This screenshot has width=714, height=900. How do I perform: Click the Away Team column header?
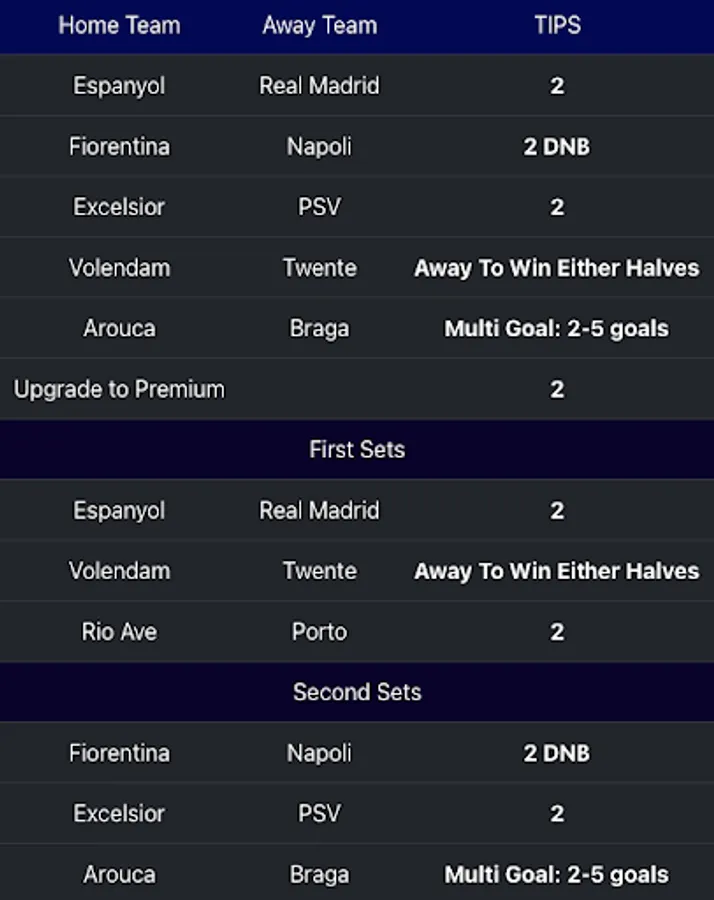click(319, 26)
